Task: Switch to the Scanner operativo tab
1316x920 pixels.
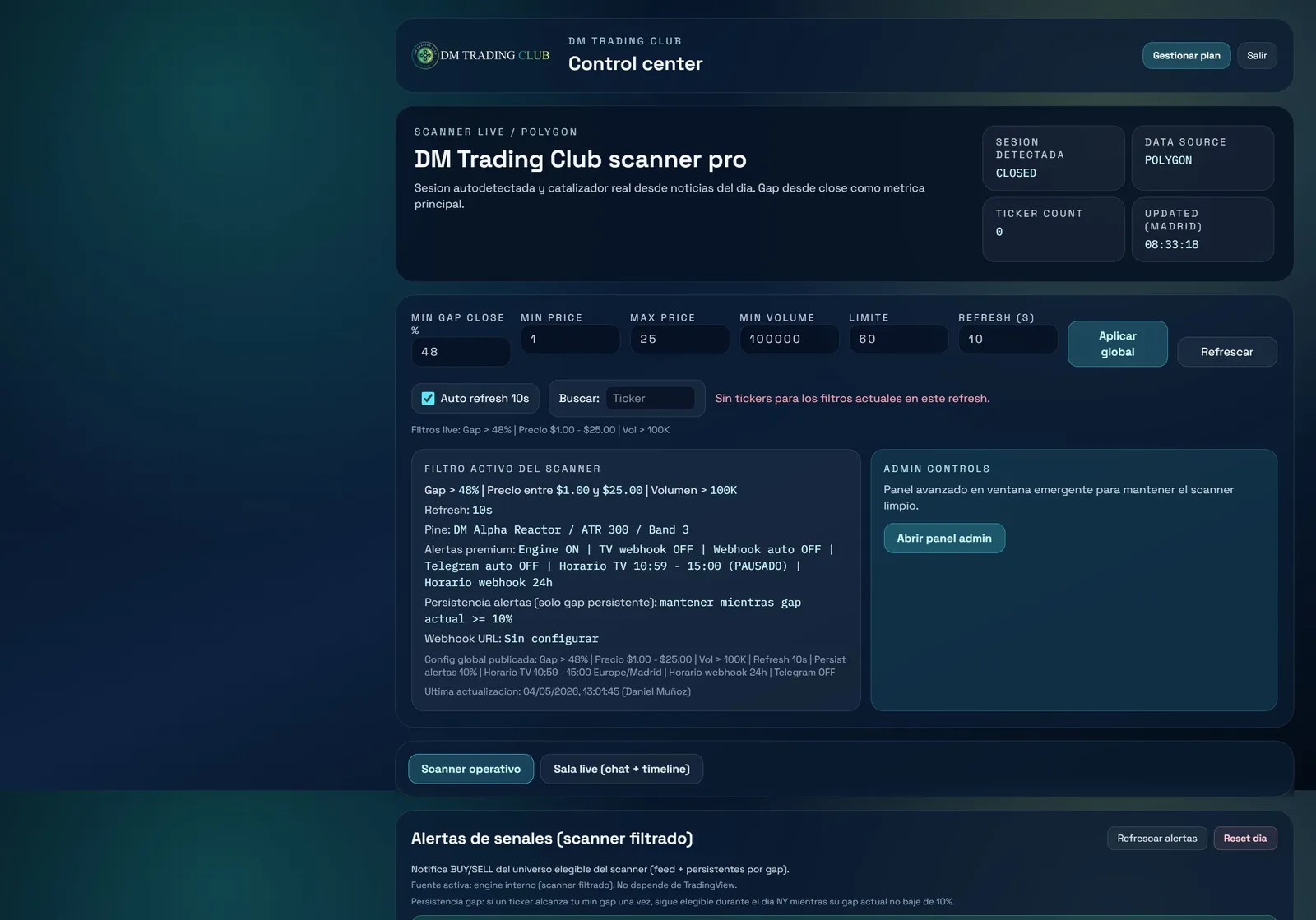Action: tap(470, 769)
